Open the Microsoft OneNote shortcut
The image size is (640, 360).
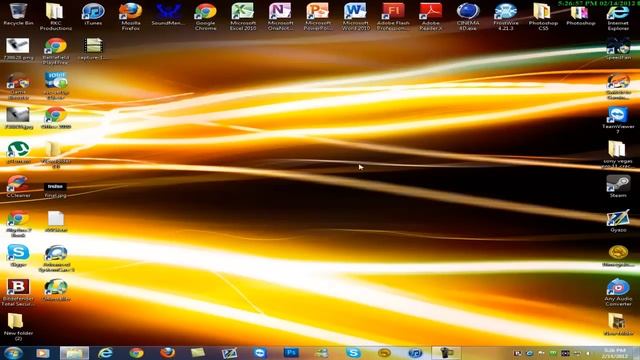pos(280,16)
